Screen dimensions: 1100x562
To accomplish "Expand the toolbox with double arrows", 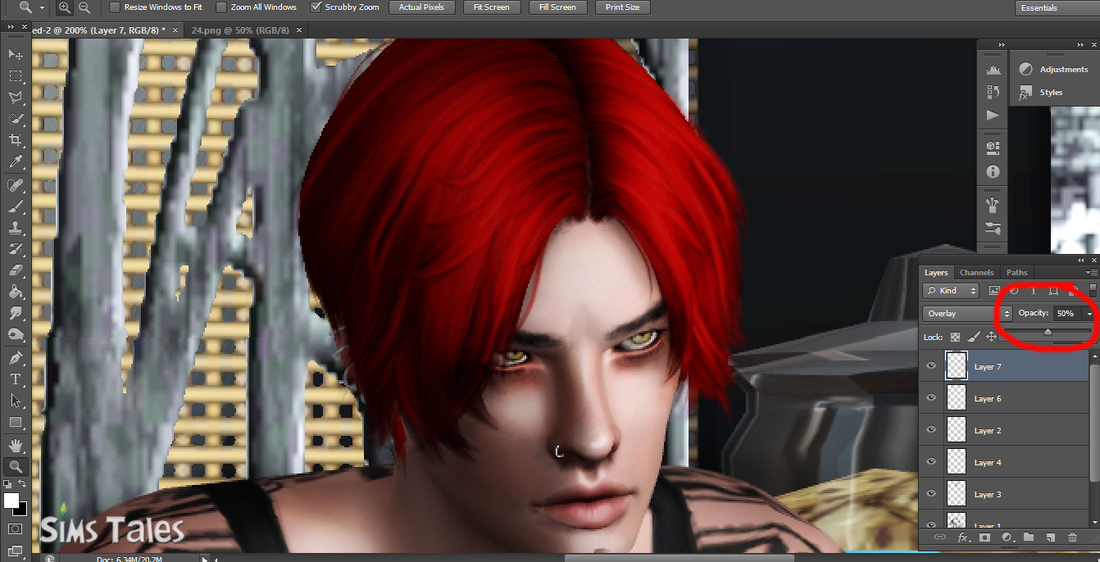I will 11,27.
